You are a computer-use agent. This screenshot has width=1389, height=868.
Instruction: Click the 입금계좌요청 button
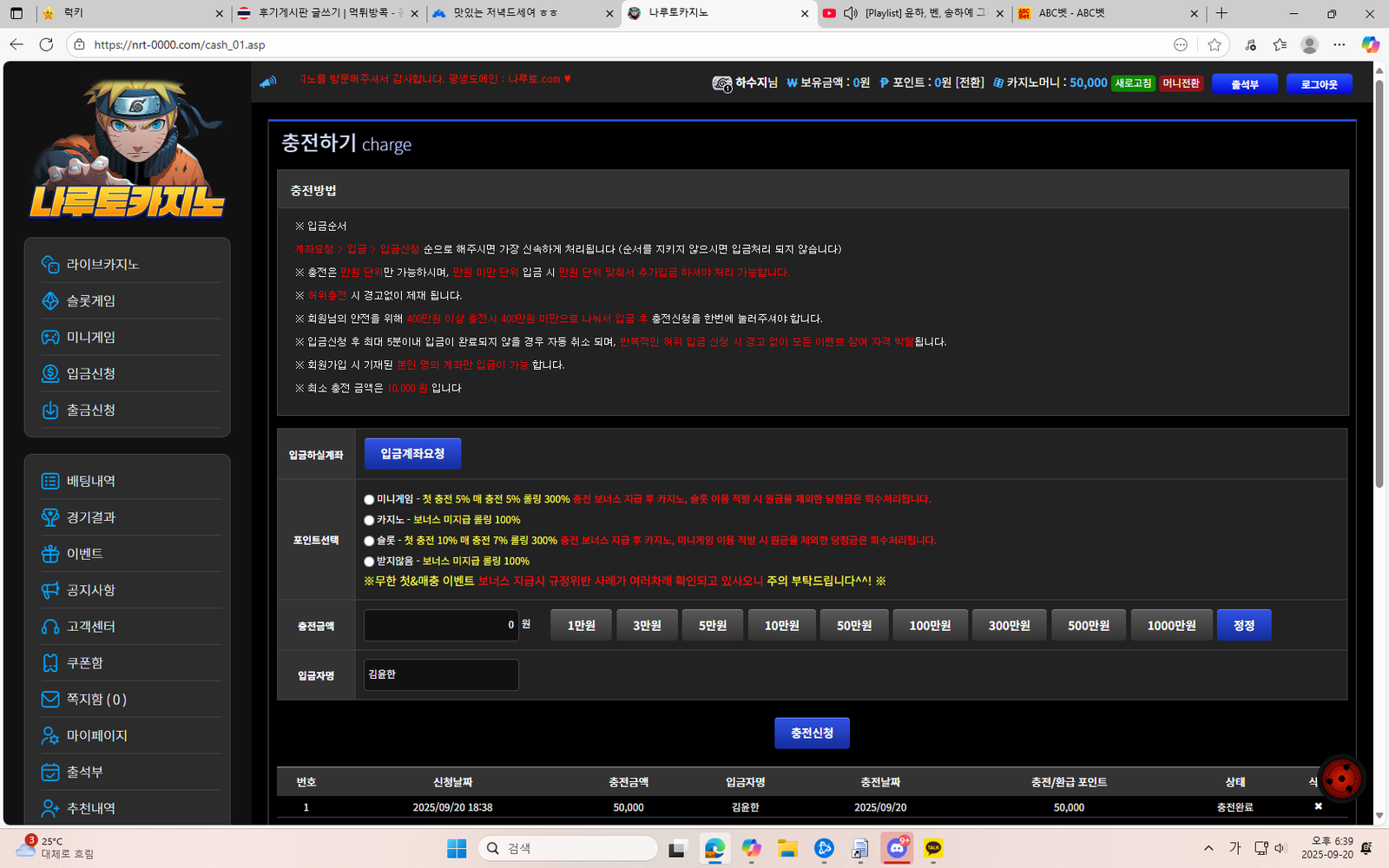pos(412,454)
